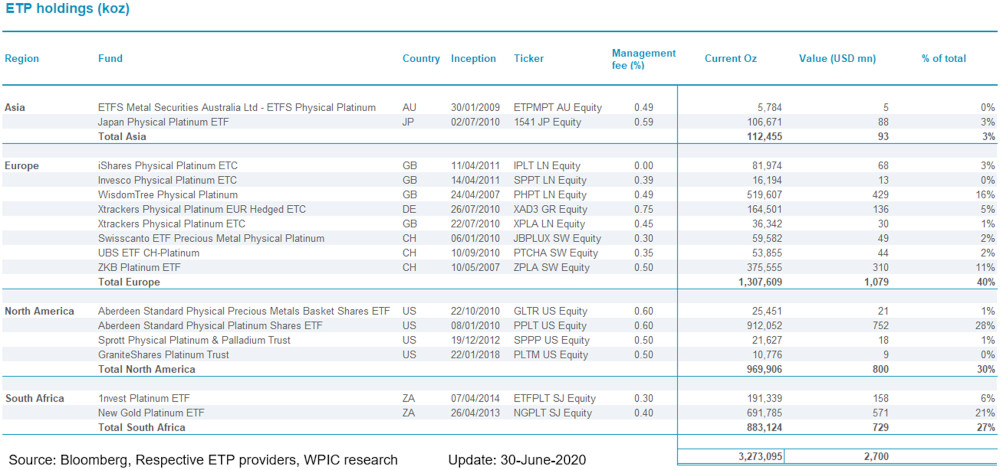Click ticker IPLT LN Equity

tap(547, 166)
